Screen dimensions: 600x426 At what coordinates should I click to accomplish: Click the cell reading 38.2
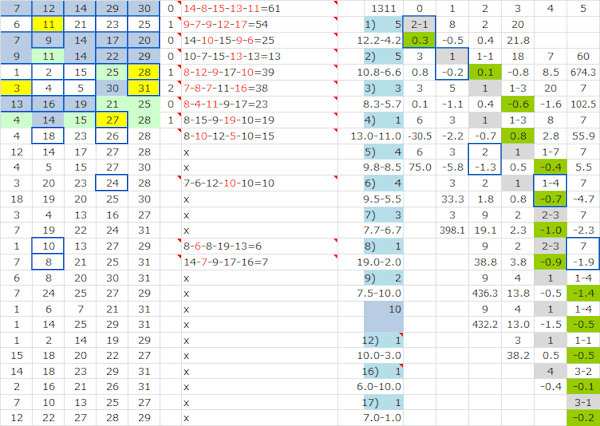518,356
